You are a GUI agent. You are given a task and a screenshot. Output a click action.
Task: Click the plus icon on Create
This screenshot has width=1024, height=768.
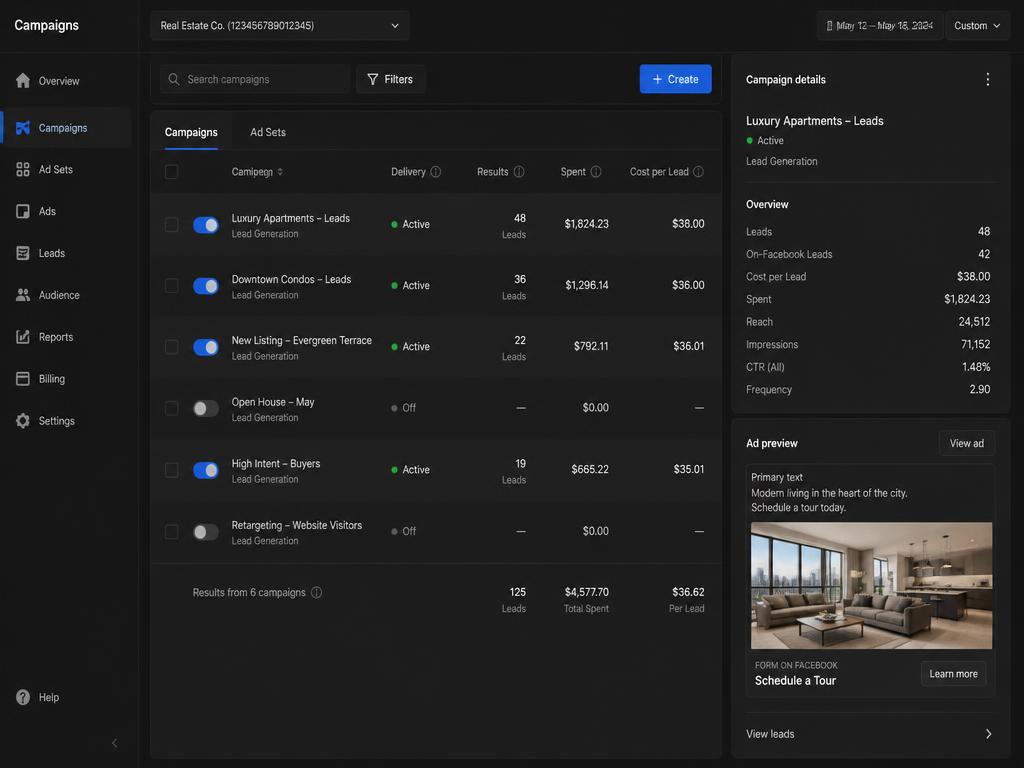coord(657,79)
